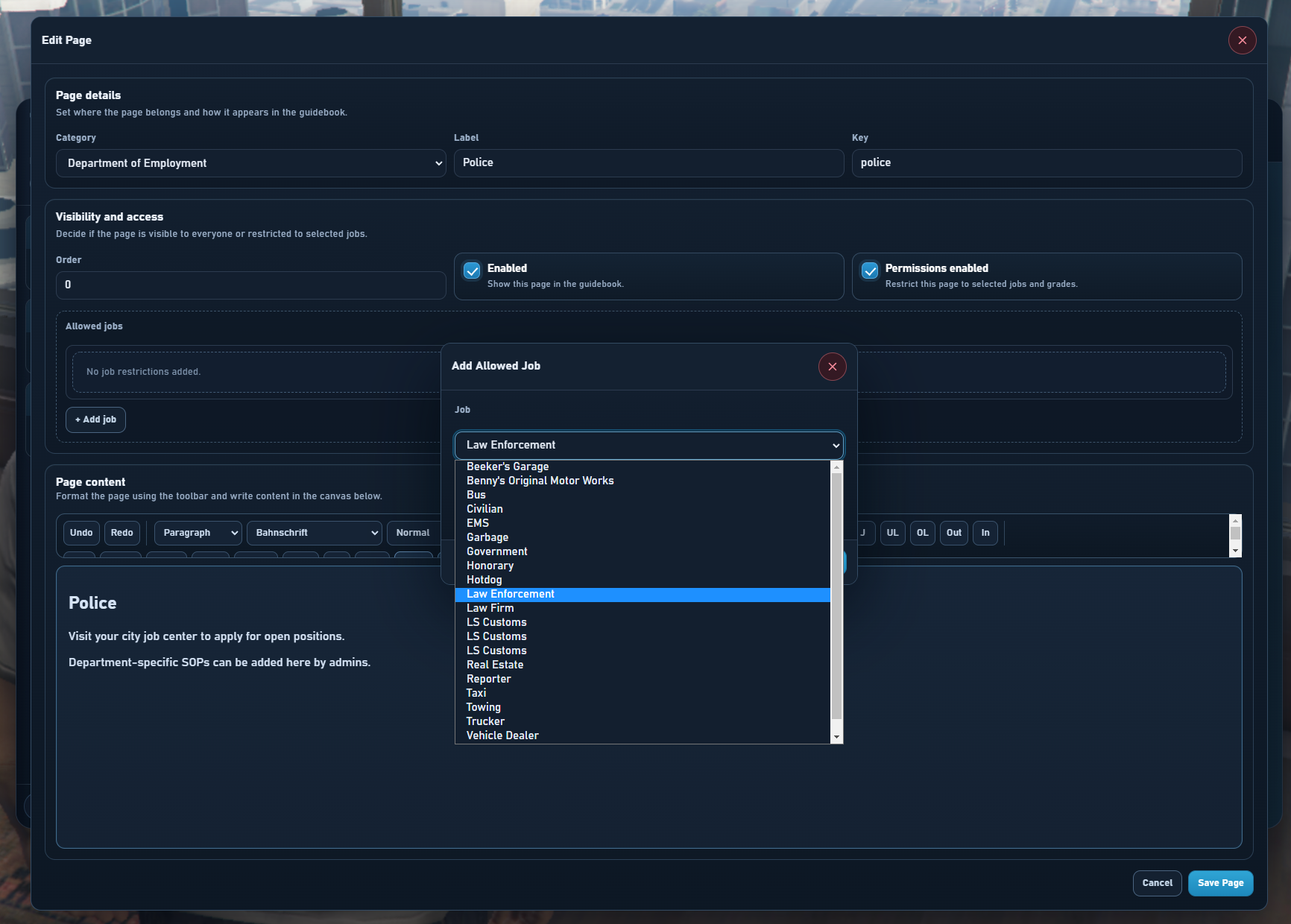
Task: Click the toolbar scrollbar up arrow
Action: click(x=1236, y=521)
